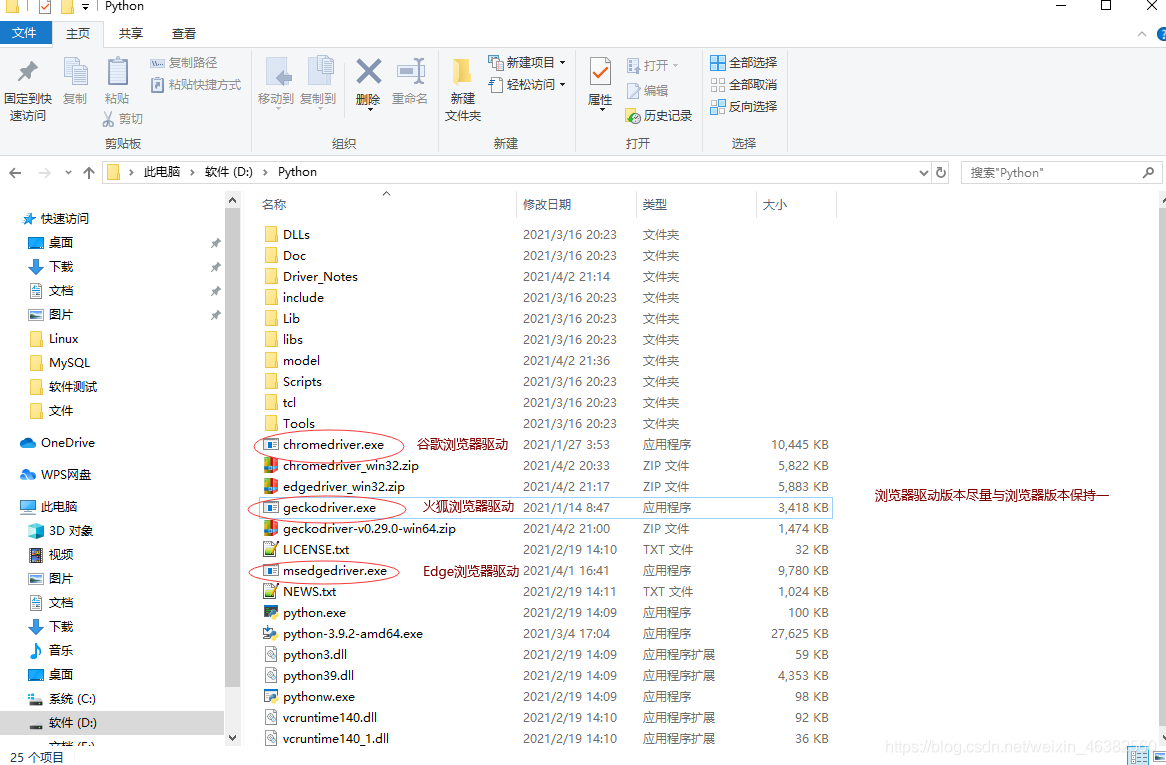Viewport: 1166px width, 765px height.
Task: Click the New folder icon
Action: point(463,72)
